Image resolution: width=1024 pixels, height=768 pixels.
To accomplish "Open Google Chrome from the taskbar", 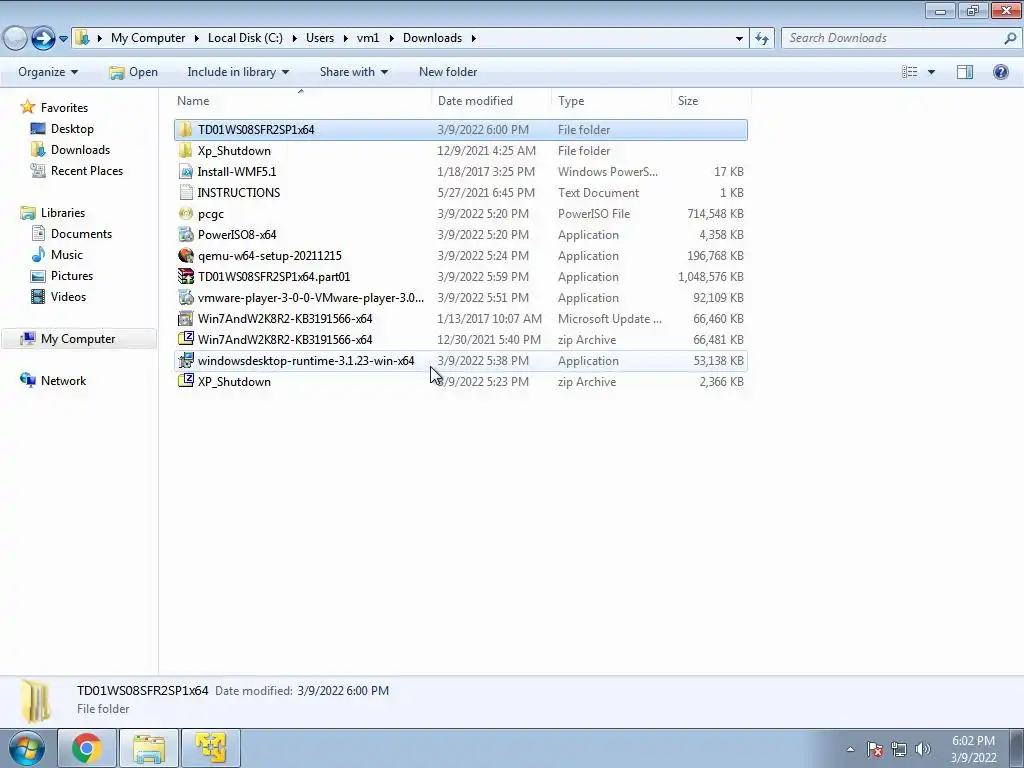I will (x=87, y=748).
